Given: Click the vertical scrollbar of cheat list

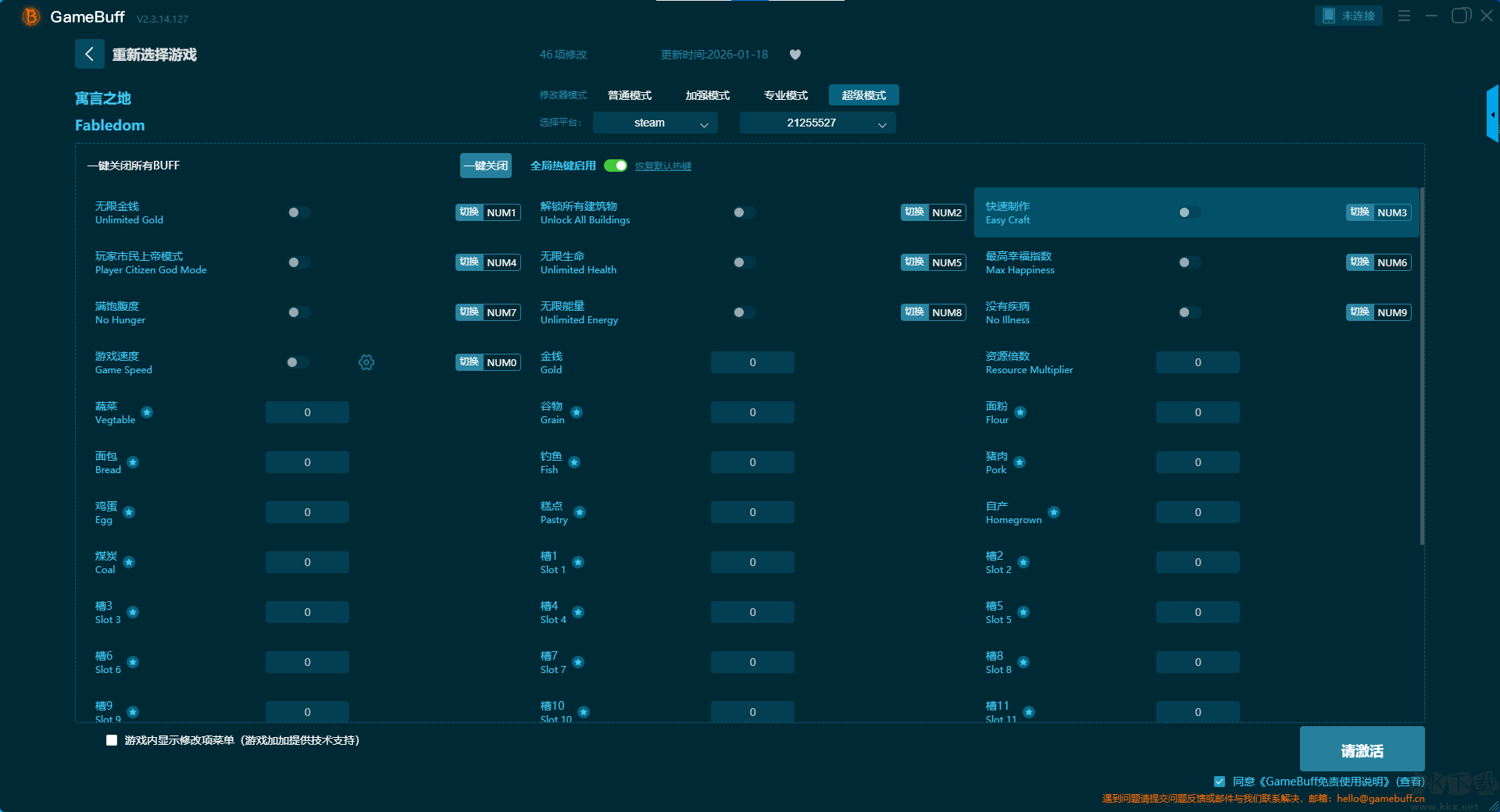Looking at the screenshot, I should click(x=1422, y=367).
